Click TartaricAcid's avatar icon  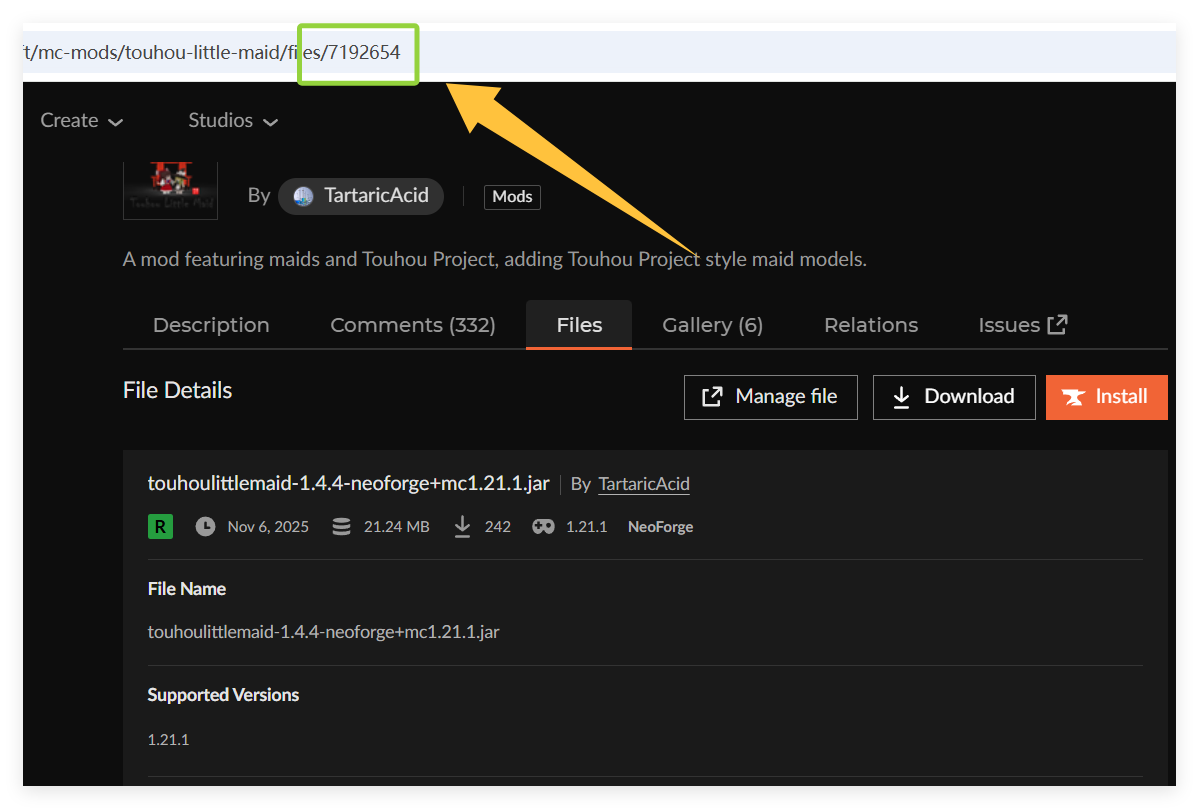click(x=303, y=196)
